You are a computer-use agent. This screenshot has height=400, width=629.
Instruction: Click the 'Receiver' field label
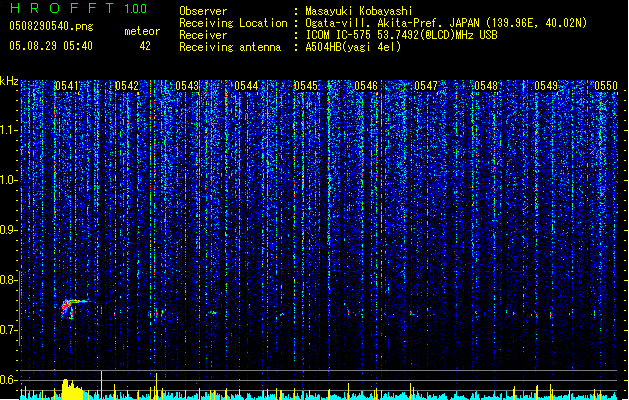coord(203,35)
